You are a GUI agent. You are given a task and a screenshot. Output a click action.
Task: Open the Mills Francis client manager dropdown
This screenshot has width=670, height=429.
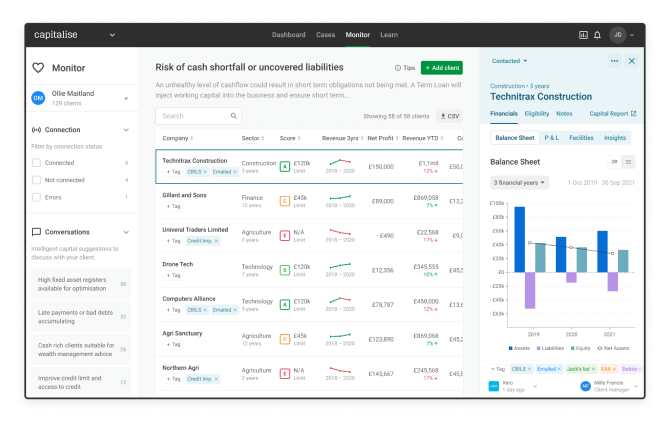(x=636, y=386)
